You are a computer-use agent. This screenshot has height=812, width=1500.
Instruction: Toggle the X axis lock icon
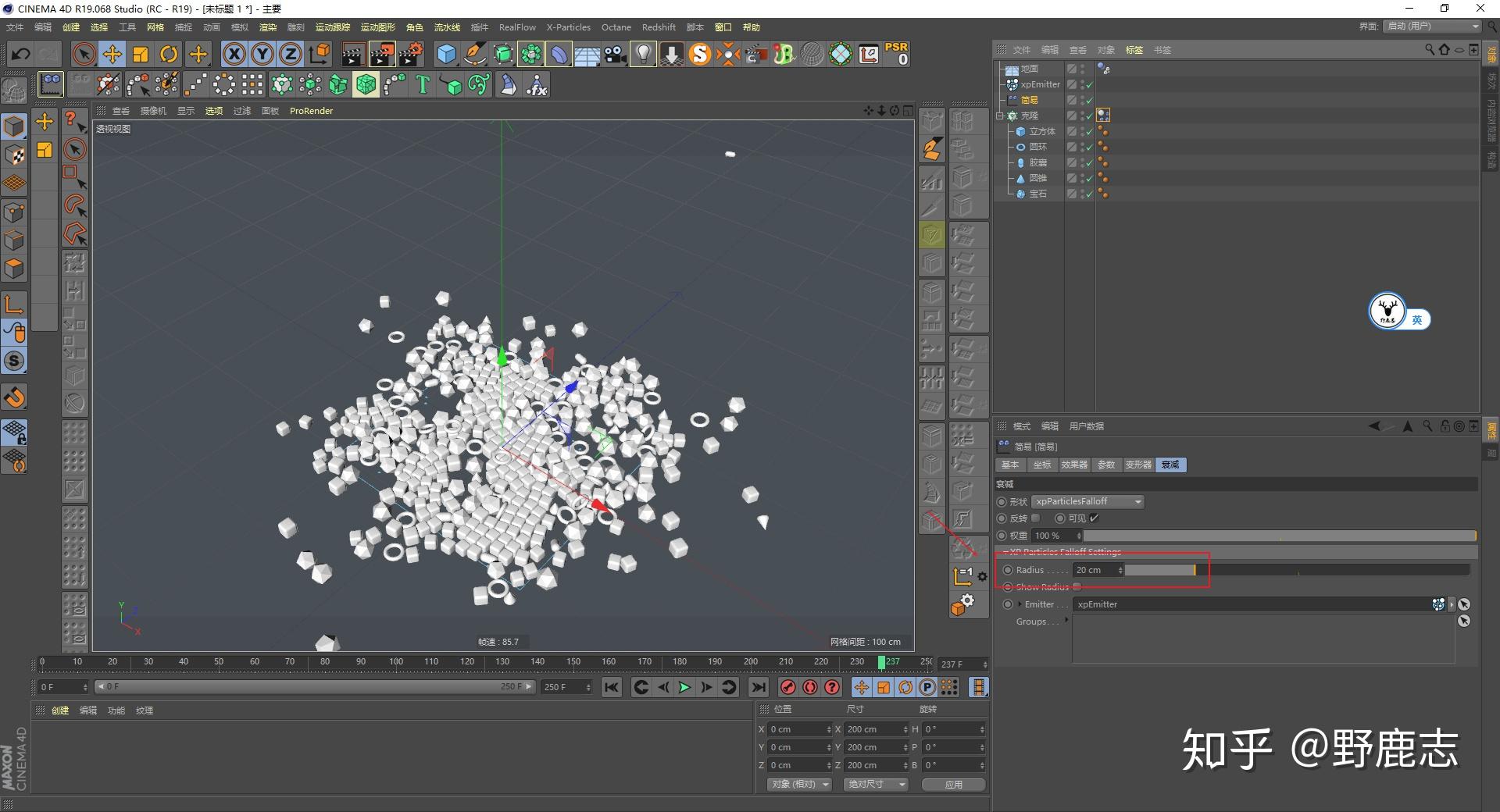234,54
